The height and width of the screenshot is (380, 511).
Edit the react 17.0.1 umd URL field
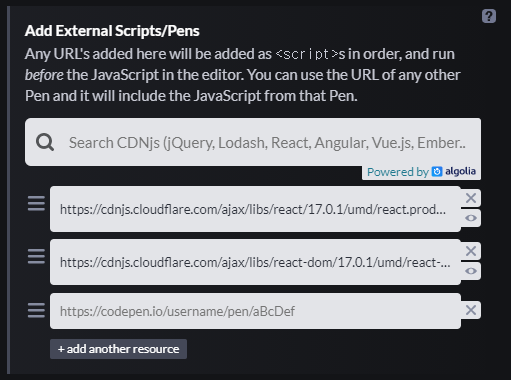click(255, 209)
